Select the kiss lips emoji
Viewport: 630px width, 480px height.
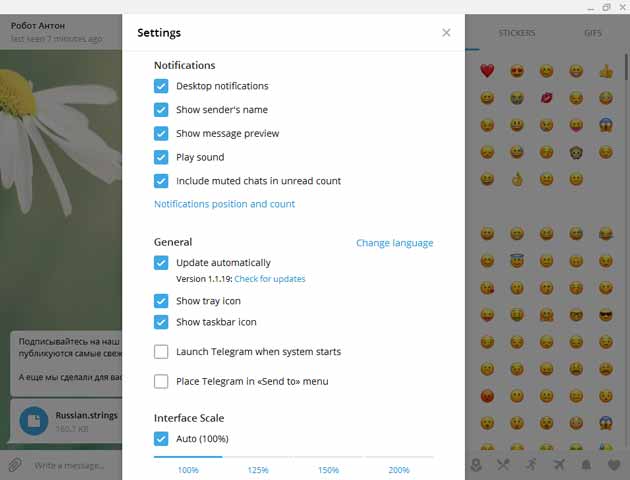546,98
